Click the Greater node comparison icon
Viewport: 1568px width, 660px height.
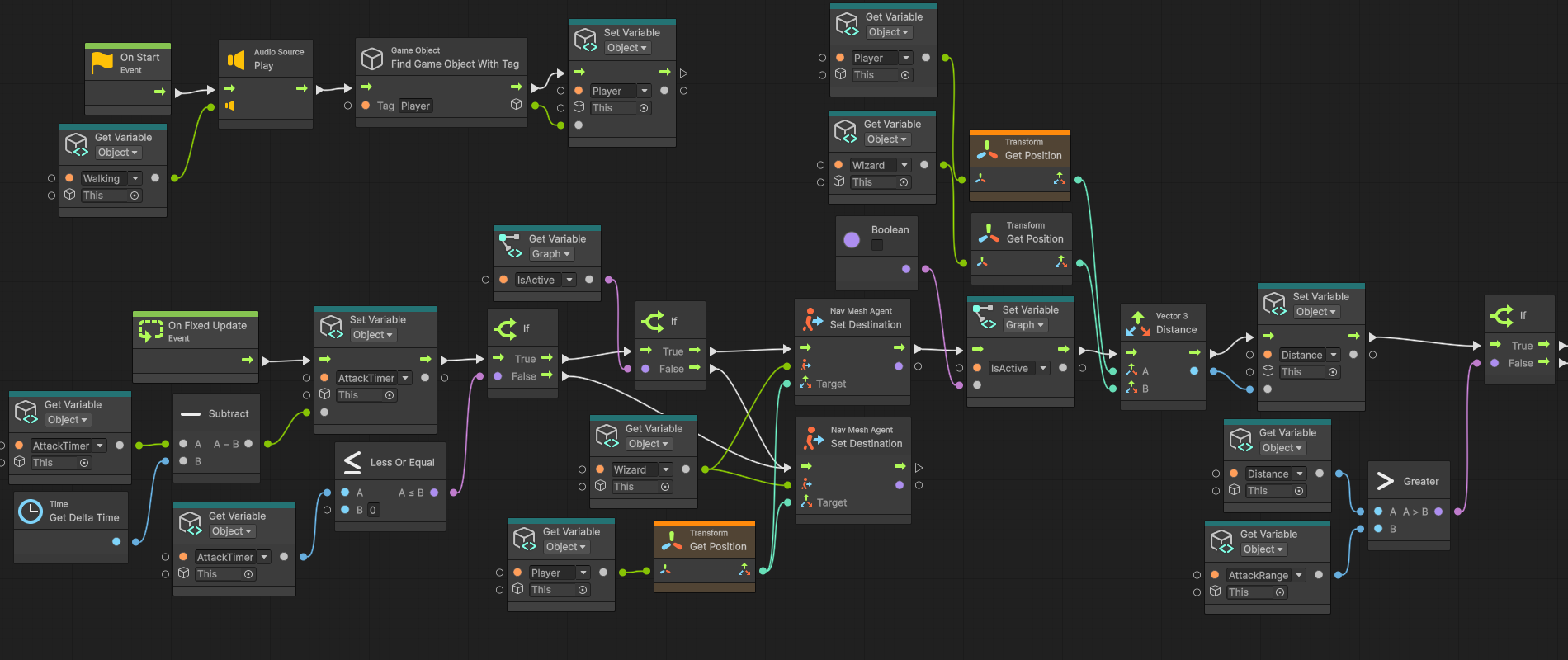[x=1386, y=481]
